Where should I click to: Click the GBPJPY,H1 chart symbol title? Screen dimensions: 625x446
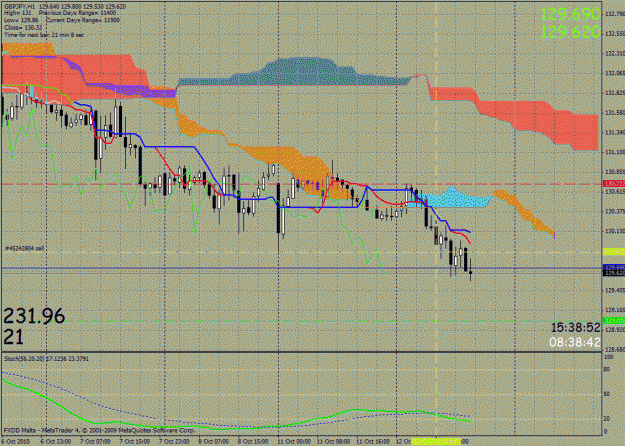(20, 7)
